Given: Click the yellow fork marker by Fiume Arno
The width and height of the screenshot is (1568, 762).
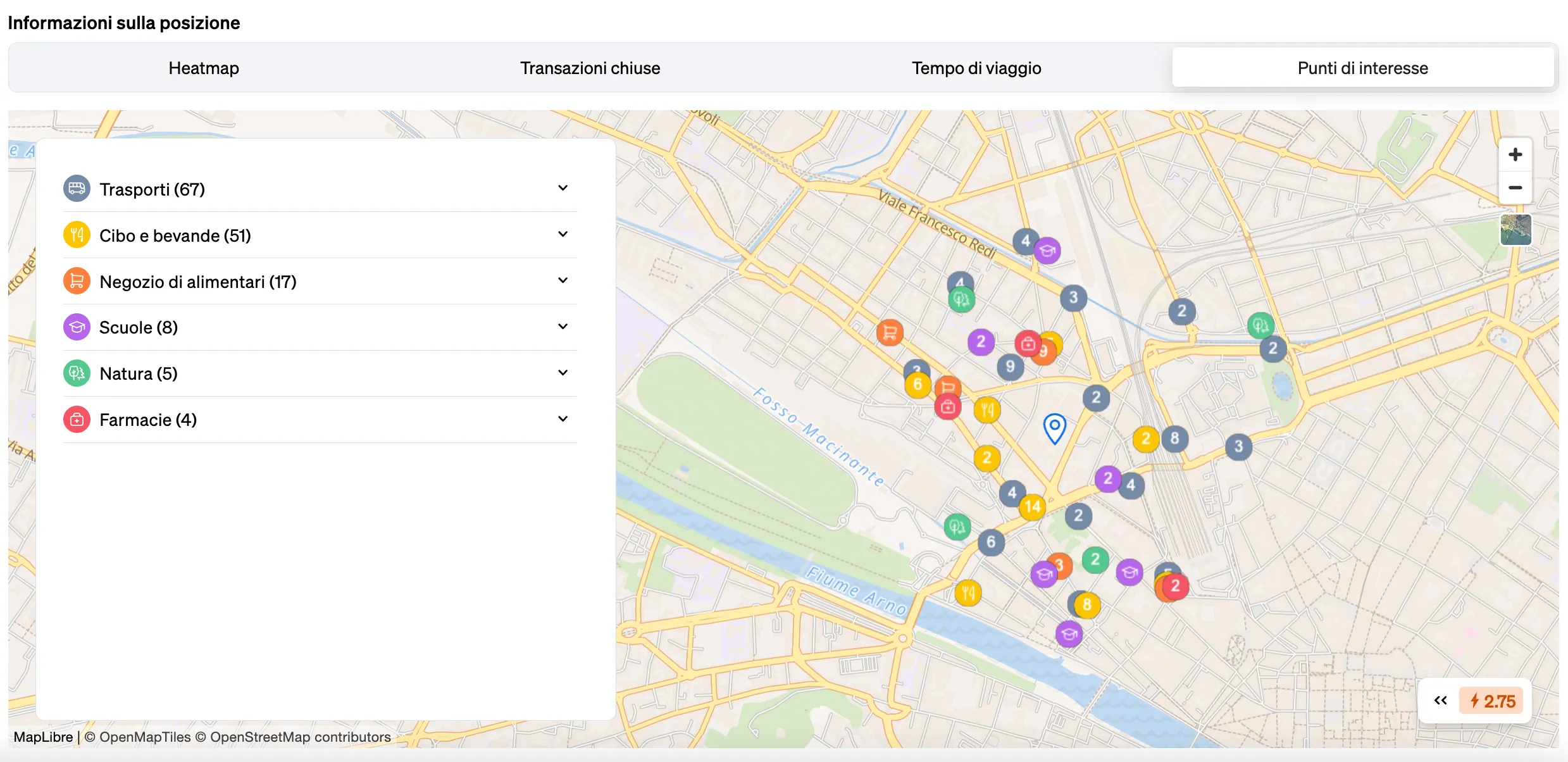Looking at the screenshot, I should [x=968, y=593].
